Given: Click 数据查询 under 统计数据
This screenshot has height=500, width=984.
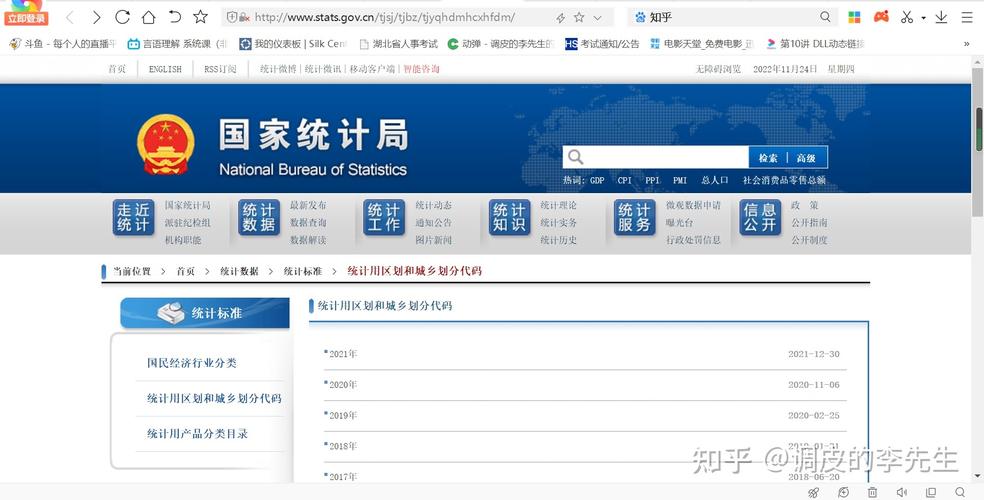Looking at the screenshot, I should (x=308, y=223).
